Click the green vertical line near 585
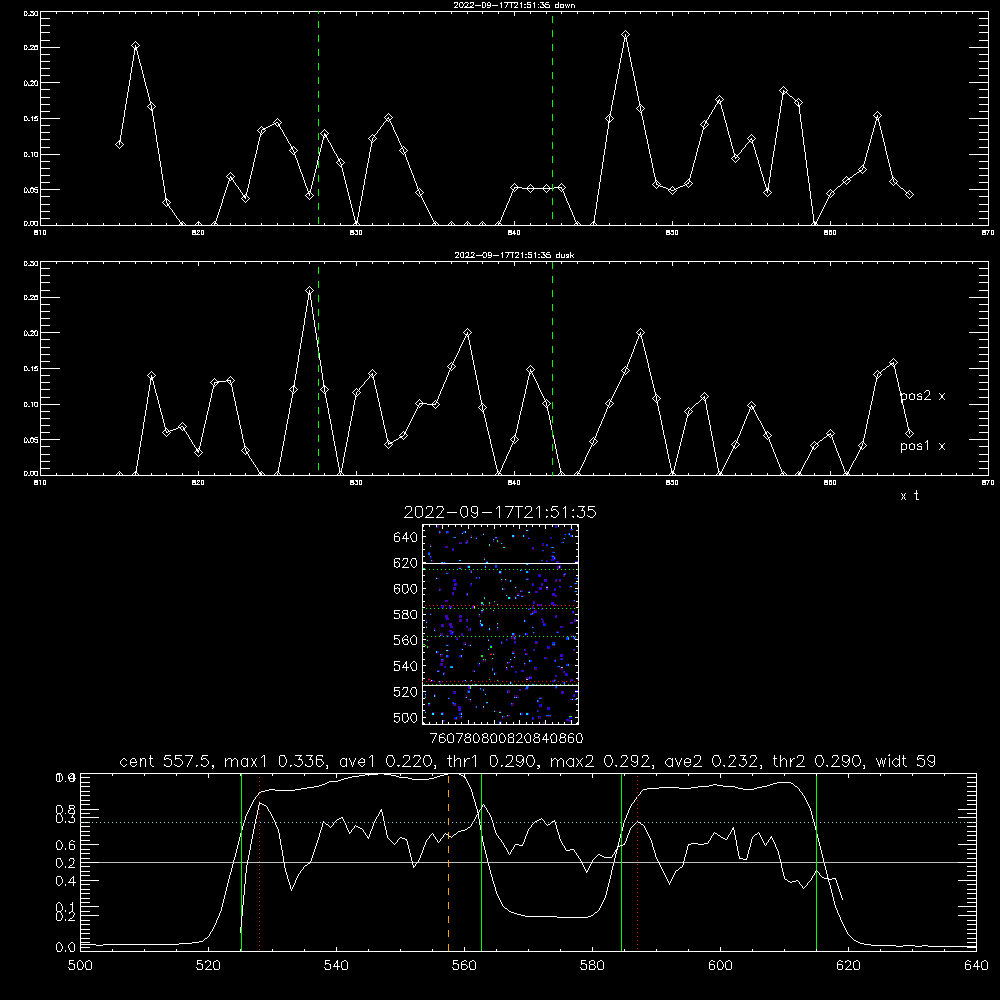Screen dimensions: 1000x1000 [621, 861]
